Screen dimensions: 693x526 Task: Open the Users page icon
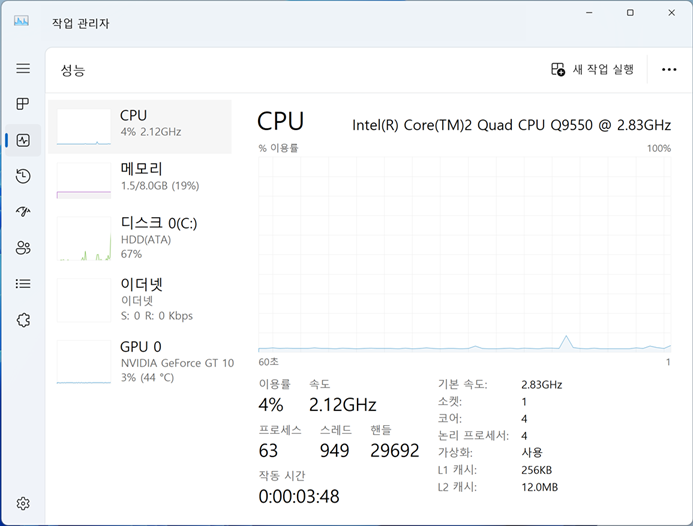point(23,247)
